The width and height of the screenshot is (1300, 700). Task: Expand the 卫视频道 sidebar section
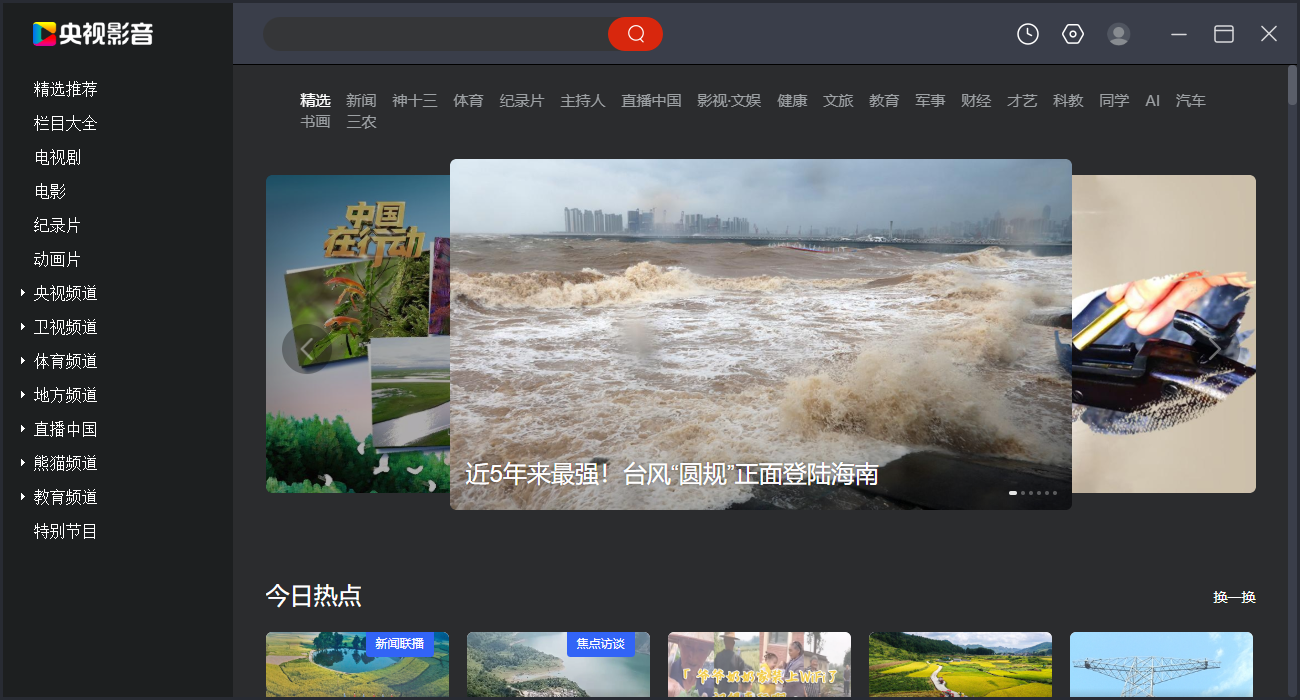tap(65, 326)
